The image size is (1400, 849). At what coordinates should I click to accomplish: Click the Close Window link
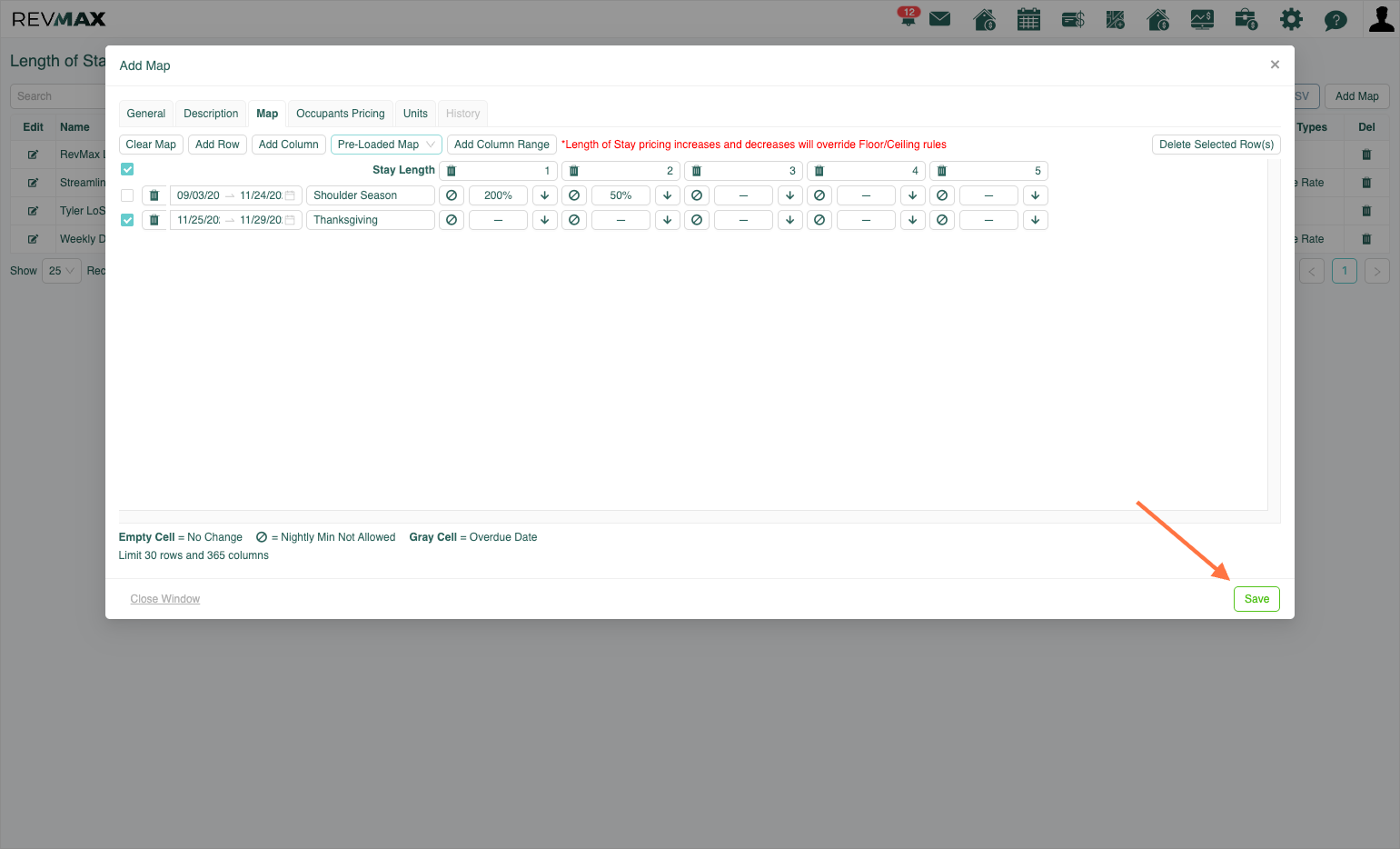click(165, 599)
